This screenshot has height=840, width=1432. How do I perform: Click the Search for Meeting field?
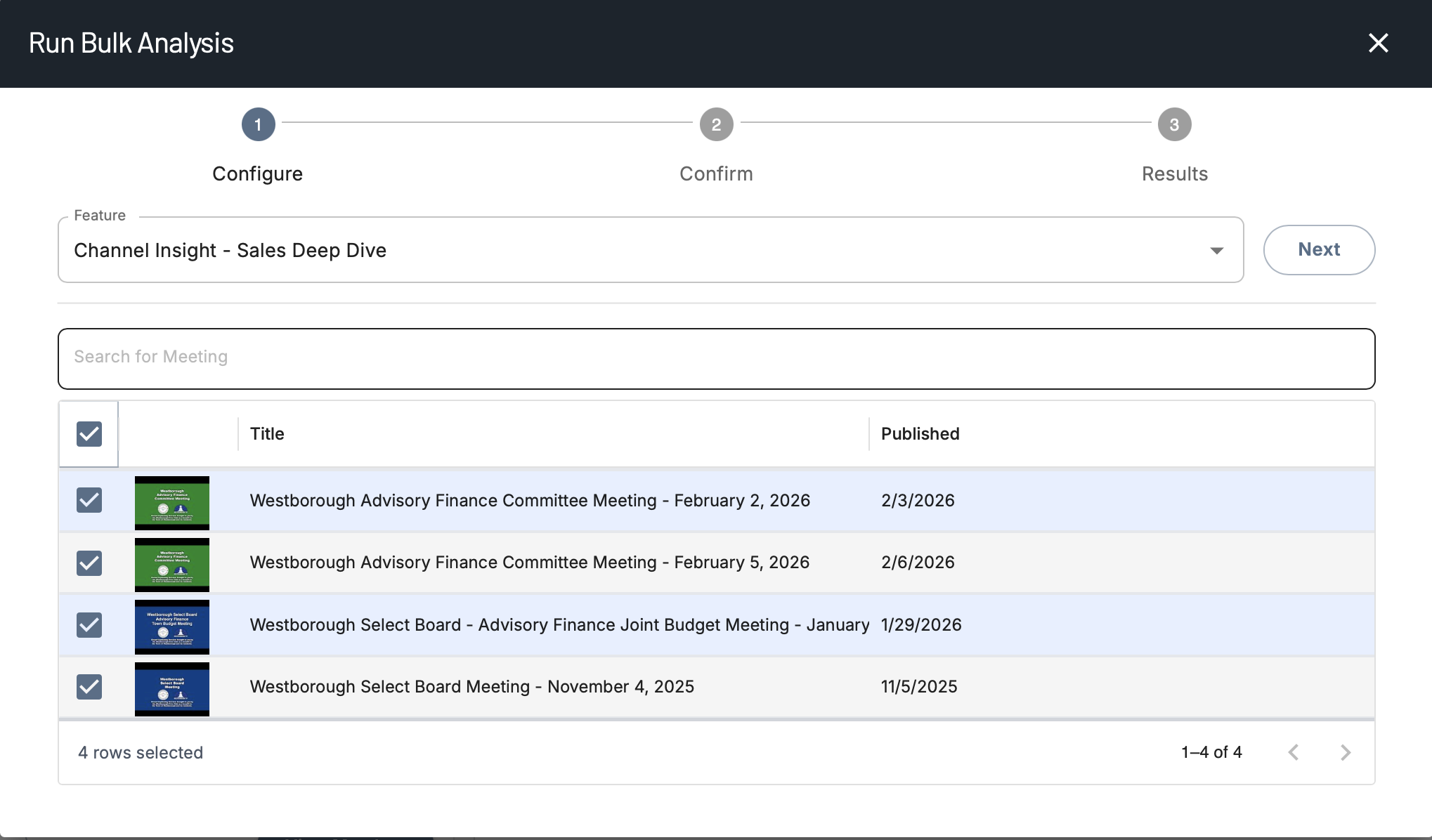click(x=716, y=358)
